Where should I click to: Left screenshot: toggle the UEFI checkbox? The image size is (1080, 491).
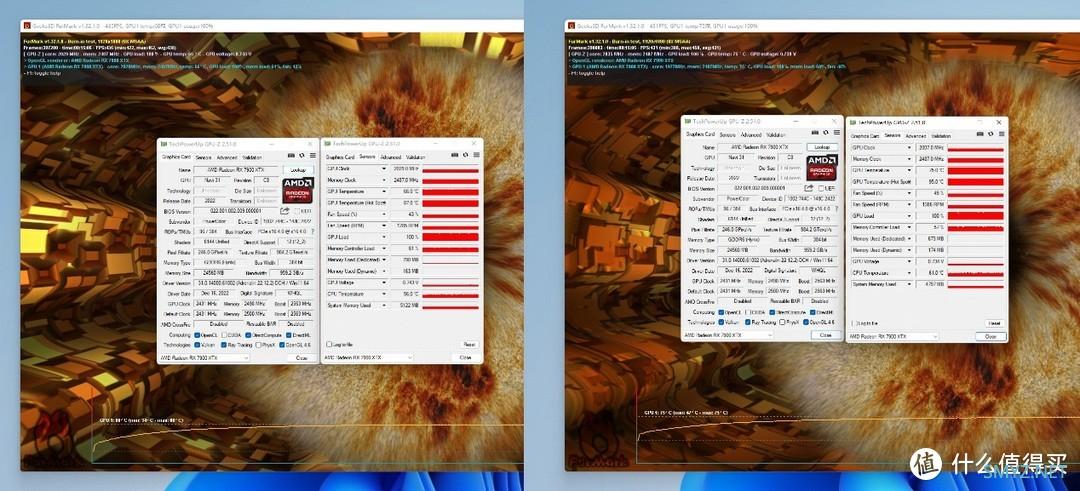pyautogui.click(x=296, y=211)
